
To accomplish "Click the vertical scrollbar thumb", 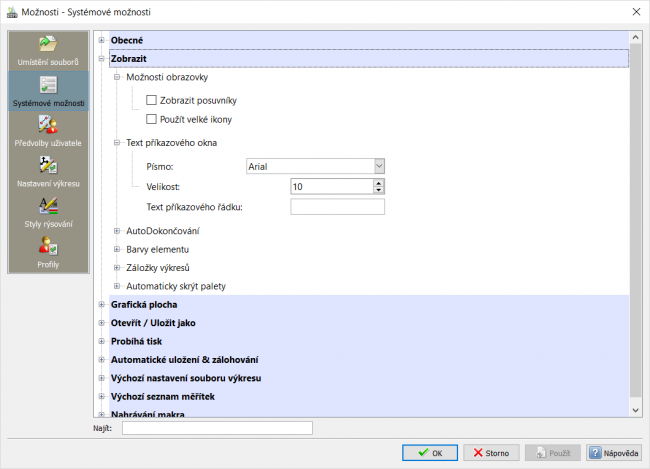I will [x=635, y=219].
